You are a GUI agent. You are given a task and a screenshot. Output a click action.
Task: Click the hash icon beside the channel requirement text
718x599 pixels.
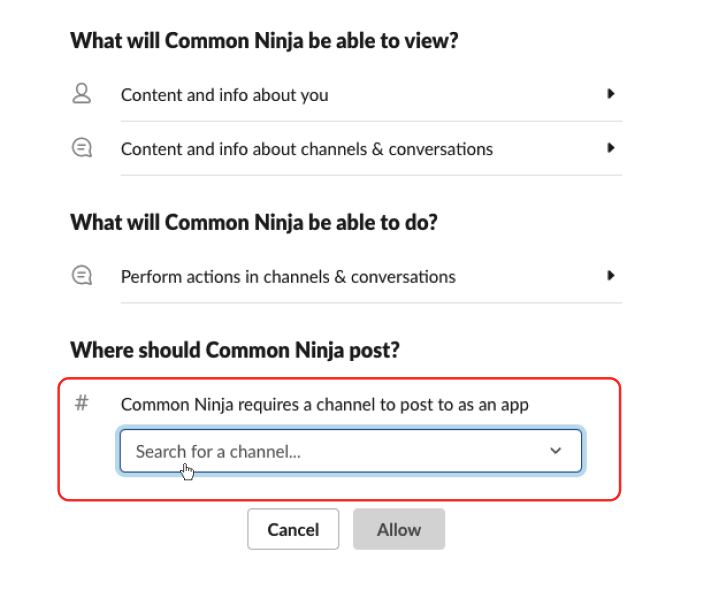(x=82, y=403)
